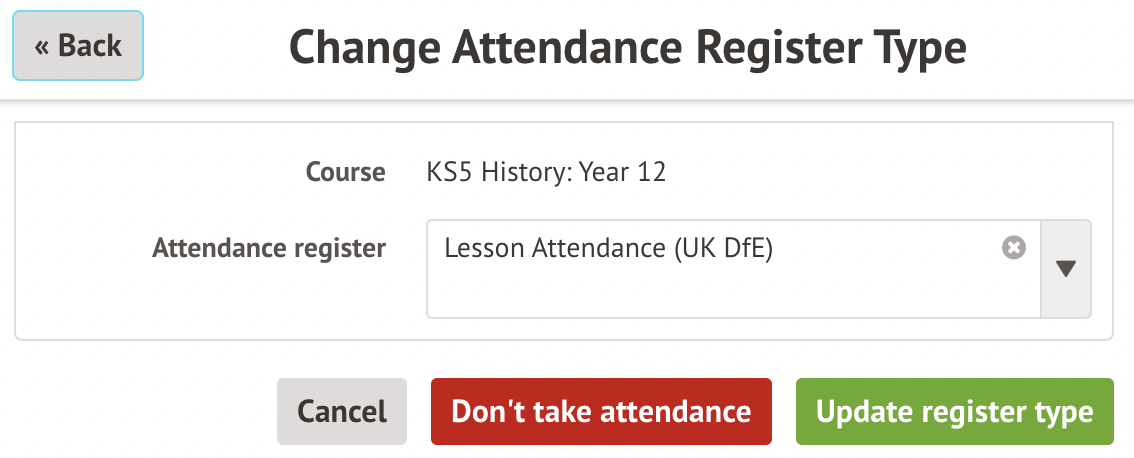The width and height of the screenshot is (1134, 458).
Task: Clear the selected Lesson Attendance register value
Action: tap(1014, 248)
